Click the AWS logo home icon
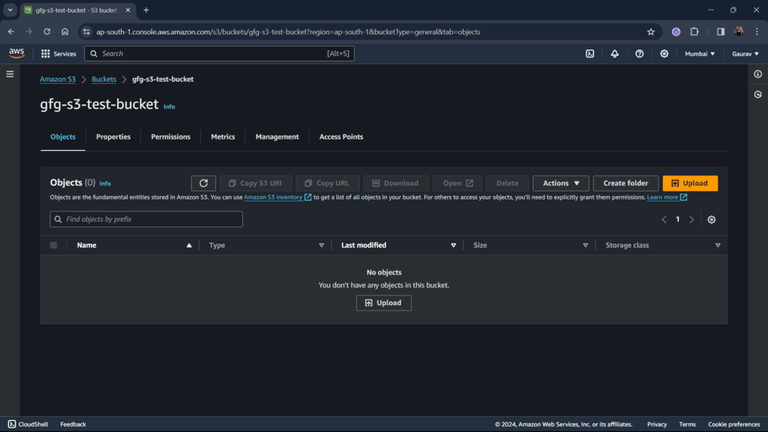768x432 pixels. [17, 53]
